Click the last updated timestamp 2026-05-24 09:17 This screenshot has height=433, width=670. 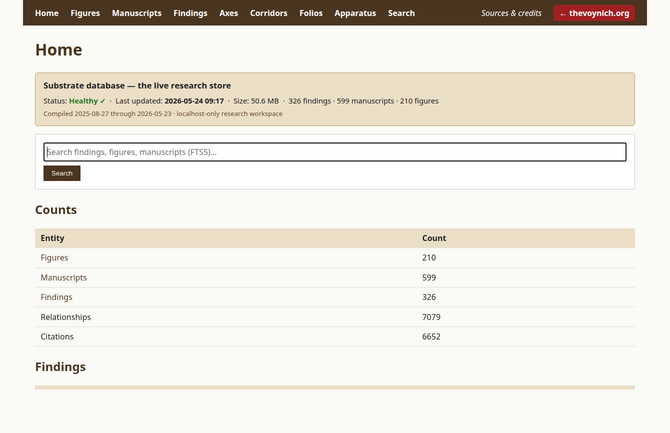click(194, 101)
